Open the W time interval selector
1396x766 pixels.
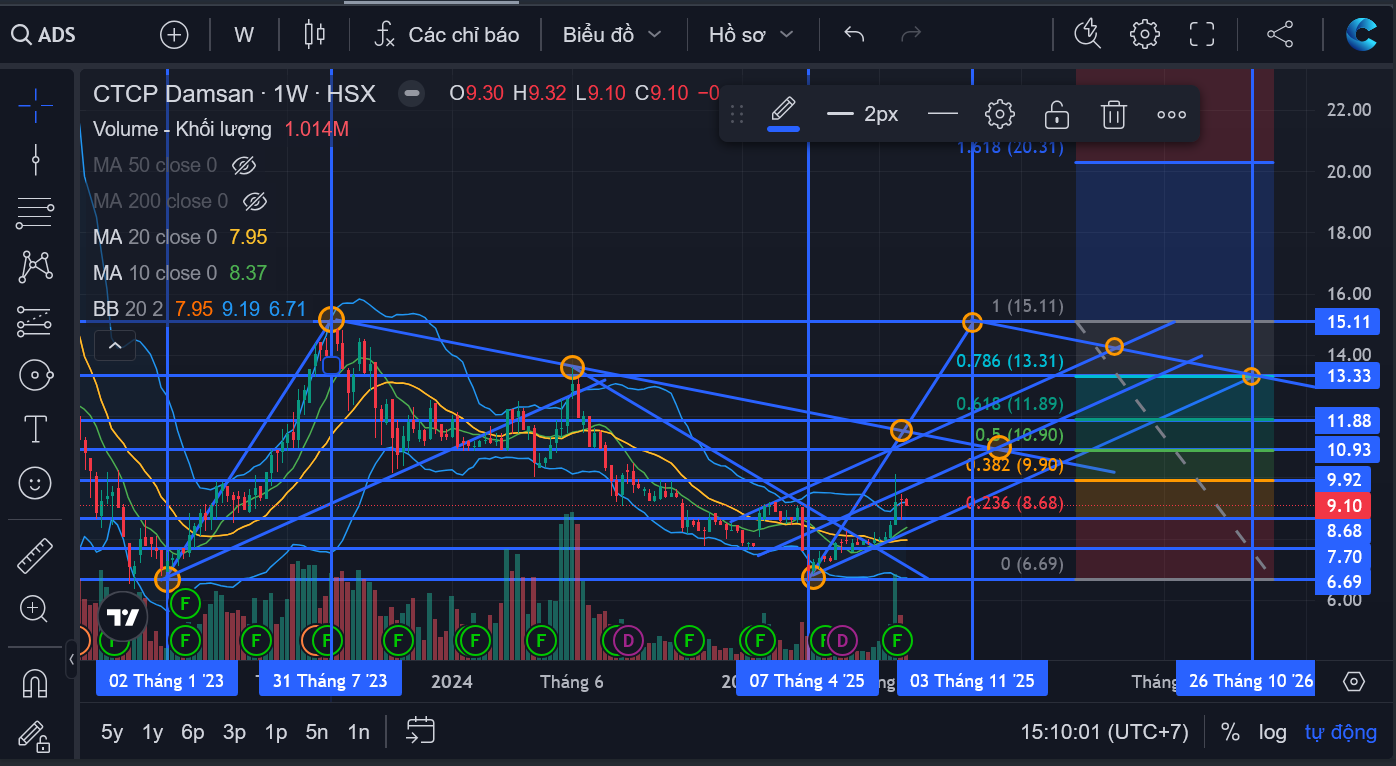point(244,35)
